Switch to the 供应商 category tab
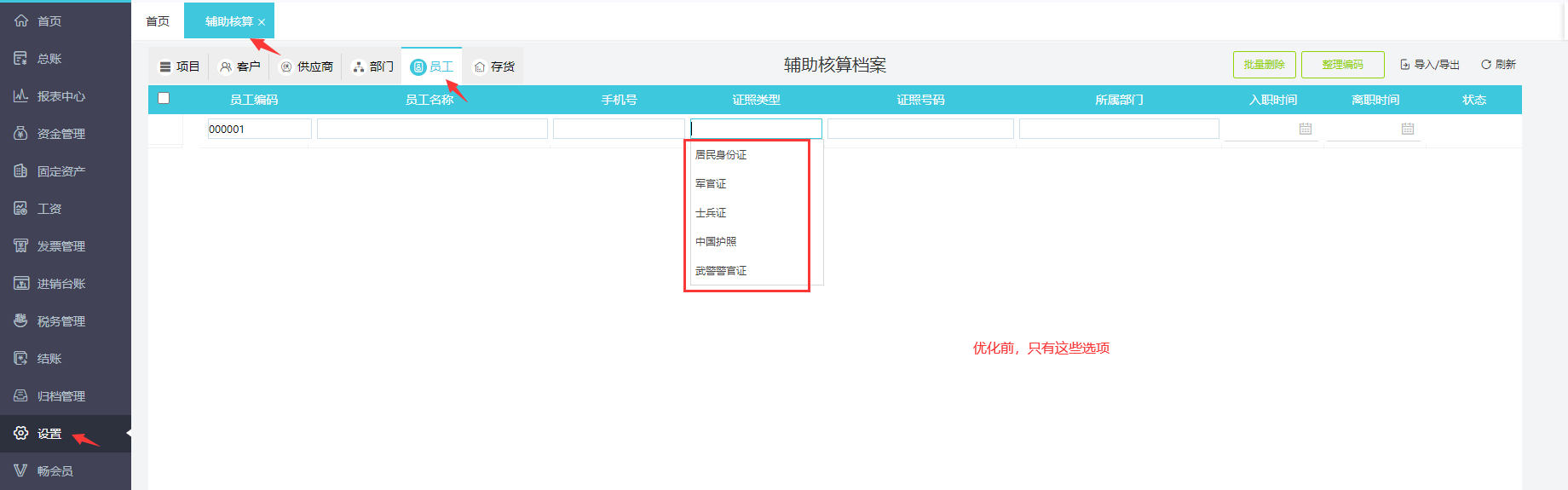 pyautogui.click(x=307, y=66)
